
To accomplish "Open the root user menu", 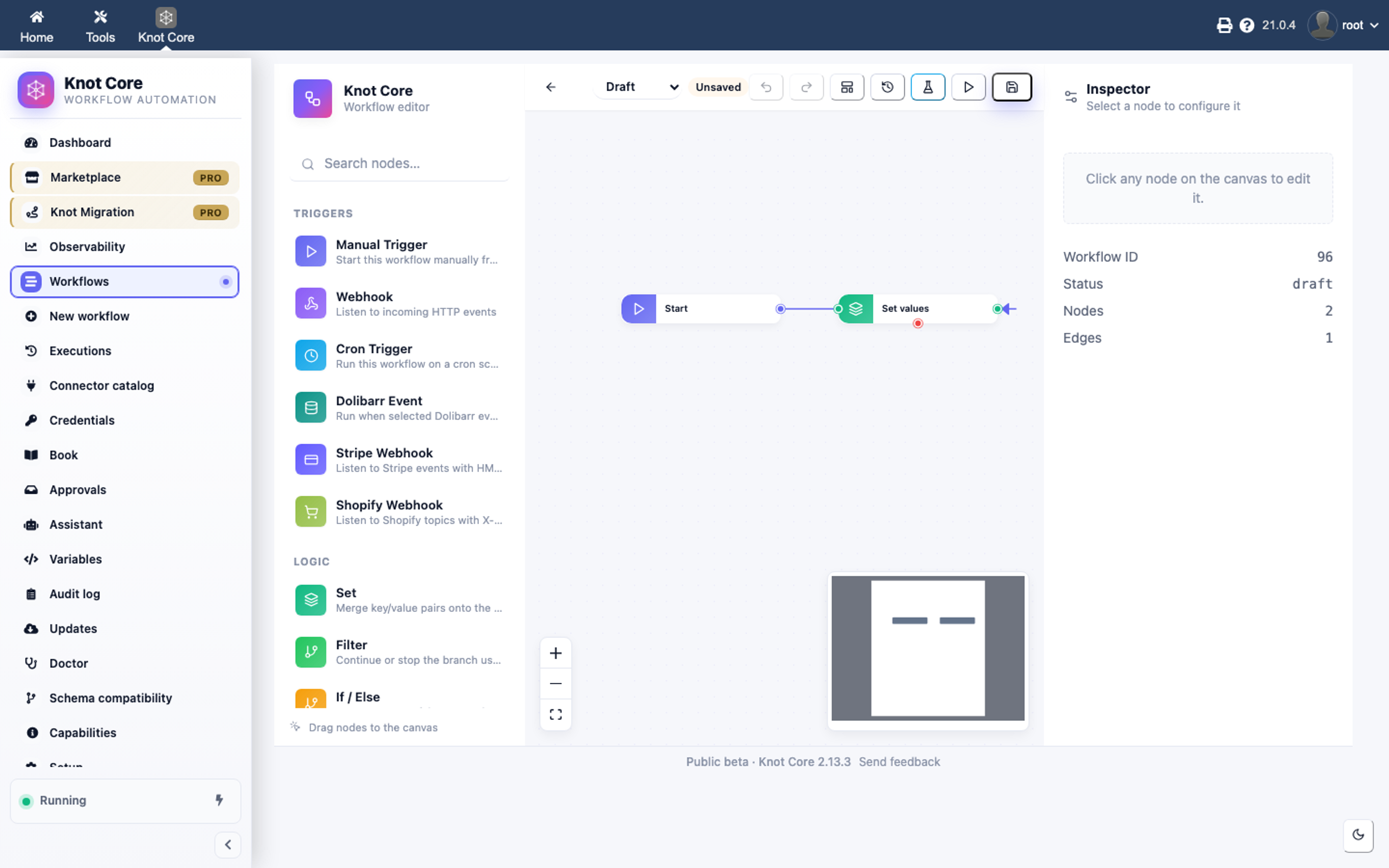I will tap(1344, 25).
